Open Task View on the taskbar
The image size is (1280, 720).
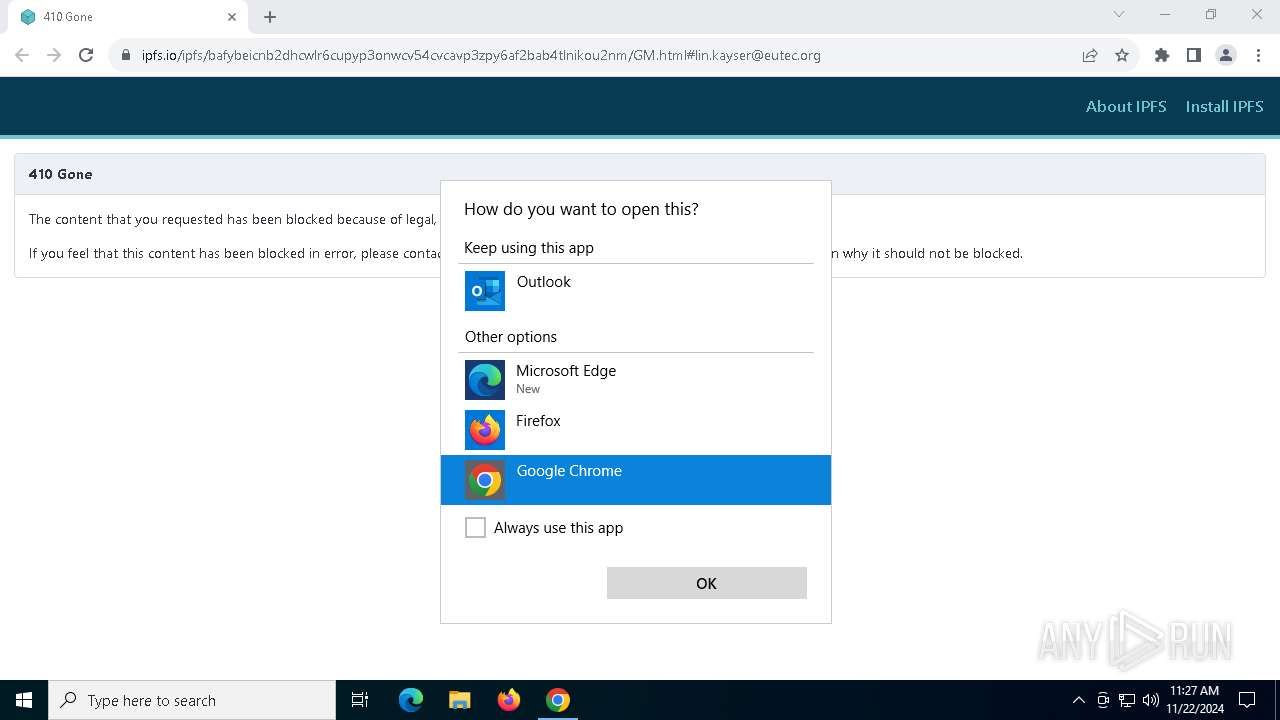(360, 700)
